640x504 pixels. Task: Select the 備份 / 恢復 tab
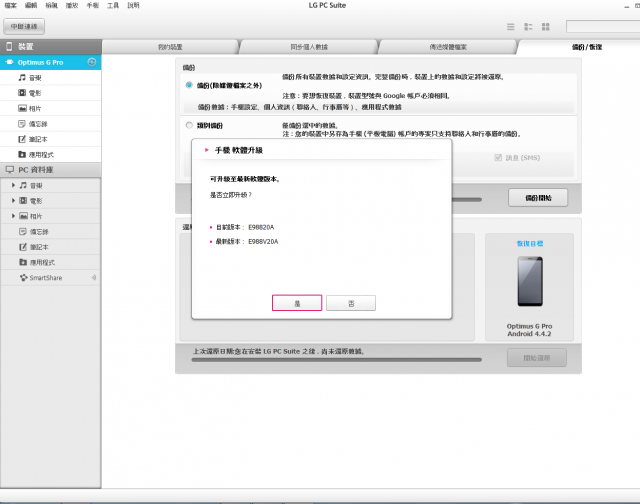coord(587,47)
